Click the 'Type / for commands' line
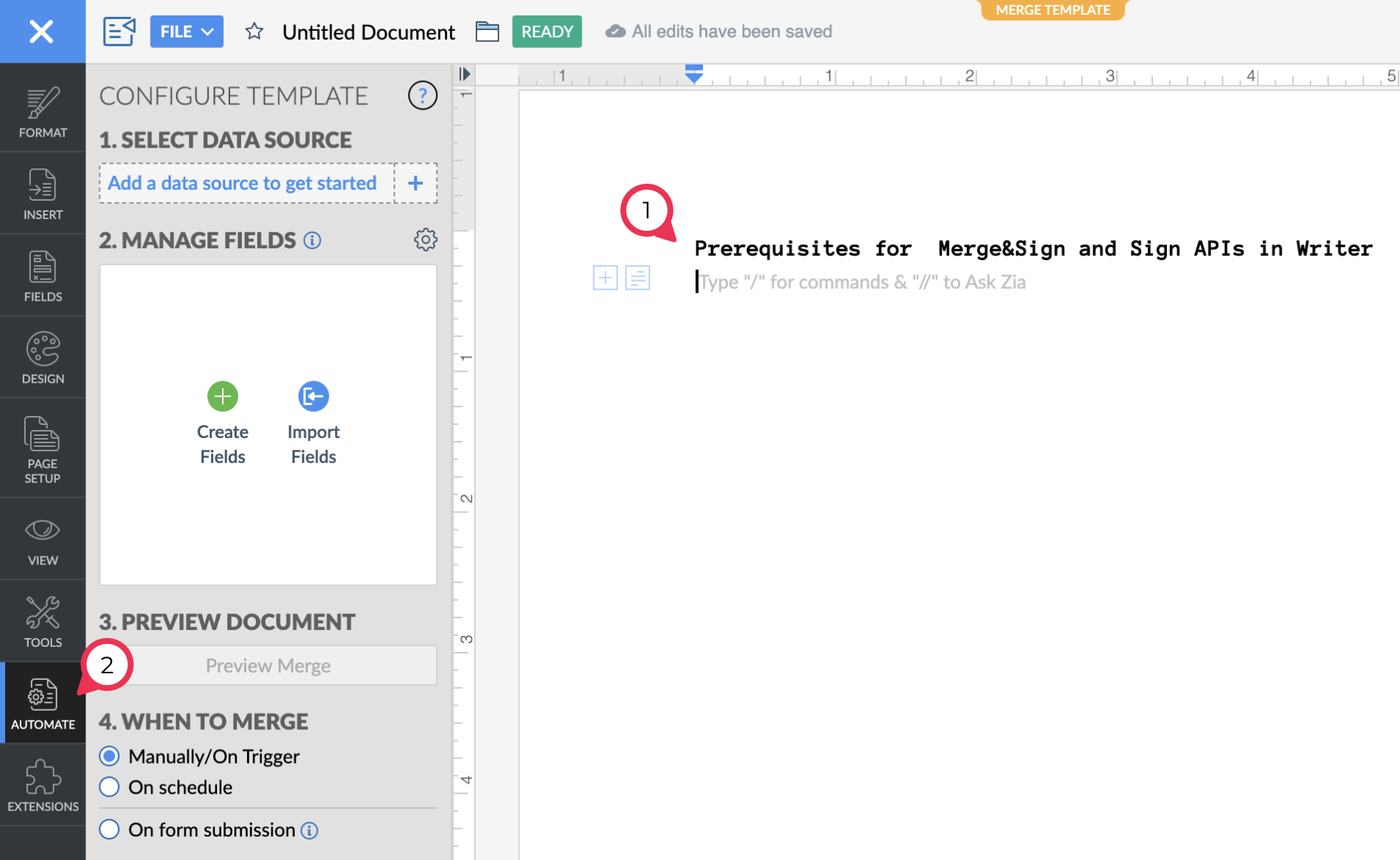Viewport: 1400px width, 860px height. 862,282
